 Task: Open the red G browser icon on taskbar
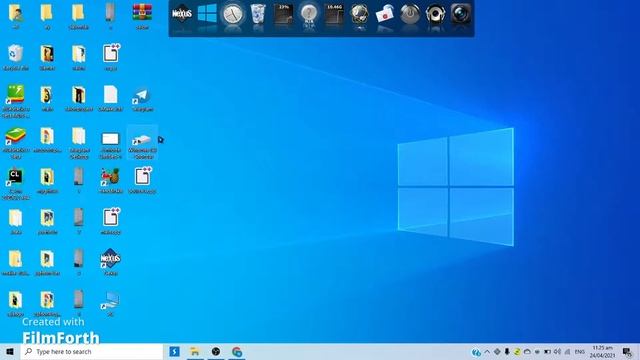pyautogui.click(x=237, y=351)
